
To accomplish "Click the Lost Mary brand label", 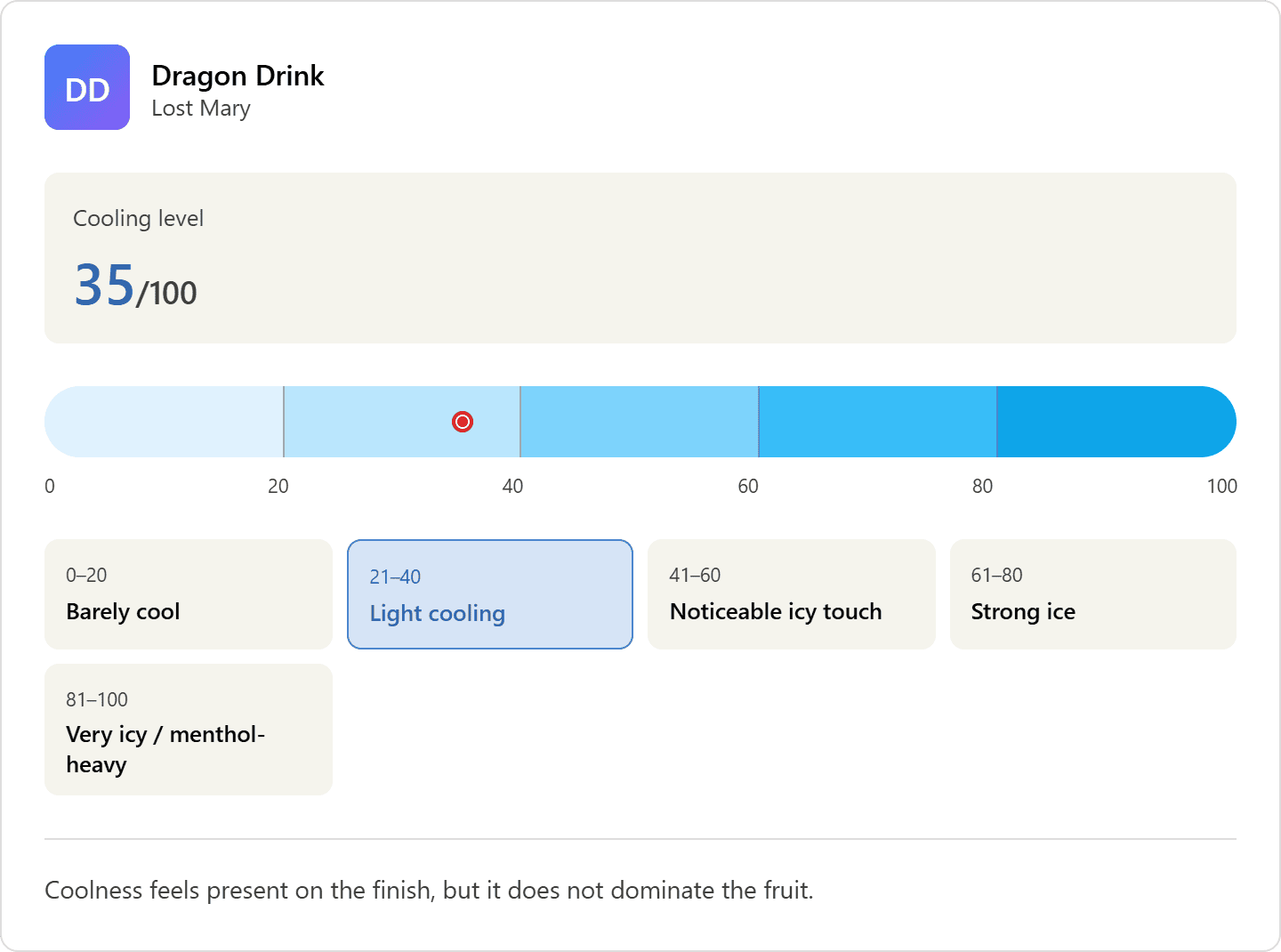I will pyautogui.click(x=201, y=109).
